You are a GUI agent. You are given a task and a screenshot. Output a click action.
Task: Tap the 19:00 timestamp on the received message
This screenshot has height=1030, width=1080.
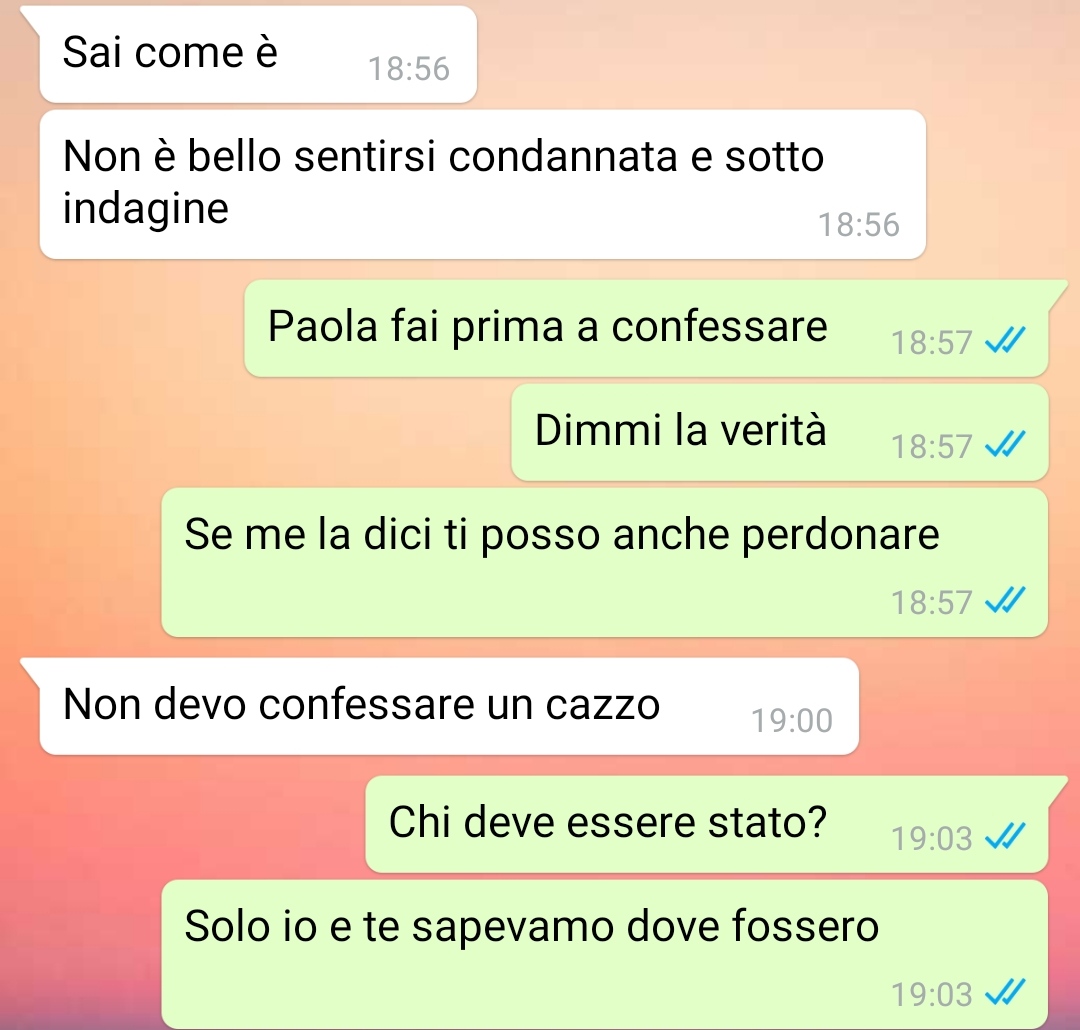pyautogui.click(x=792, y=721)
